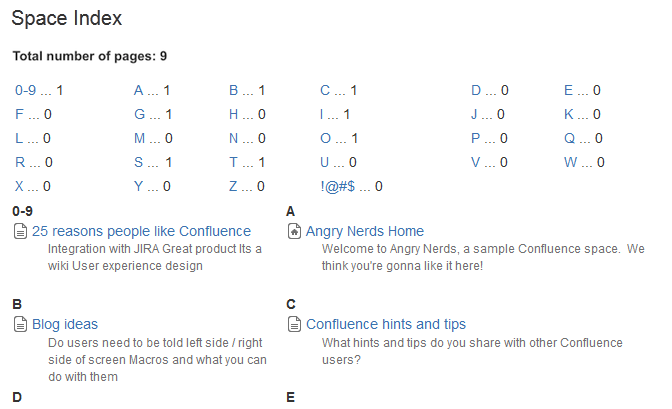Screen dimensions: 672x409
Task: Select index letter G
Action: point(140,114)
